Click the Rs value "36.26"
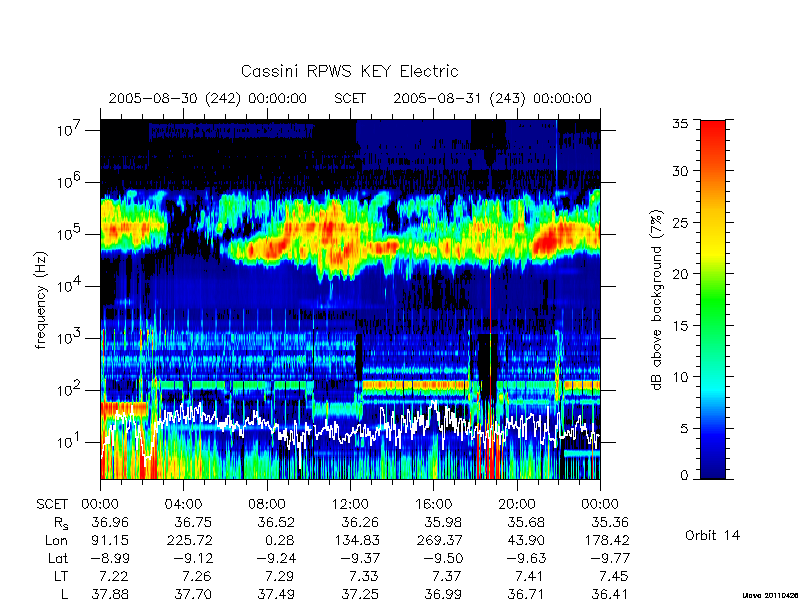The image size is (800, 600). coord(360,522)
